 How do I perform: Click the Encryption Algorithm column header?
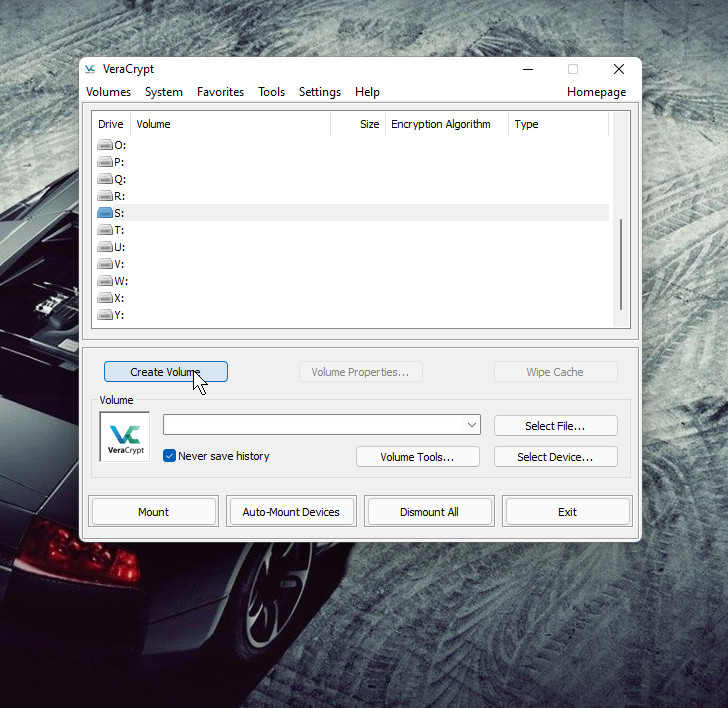447,124
